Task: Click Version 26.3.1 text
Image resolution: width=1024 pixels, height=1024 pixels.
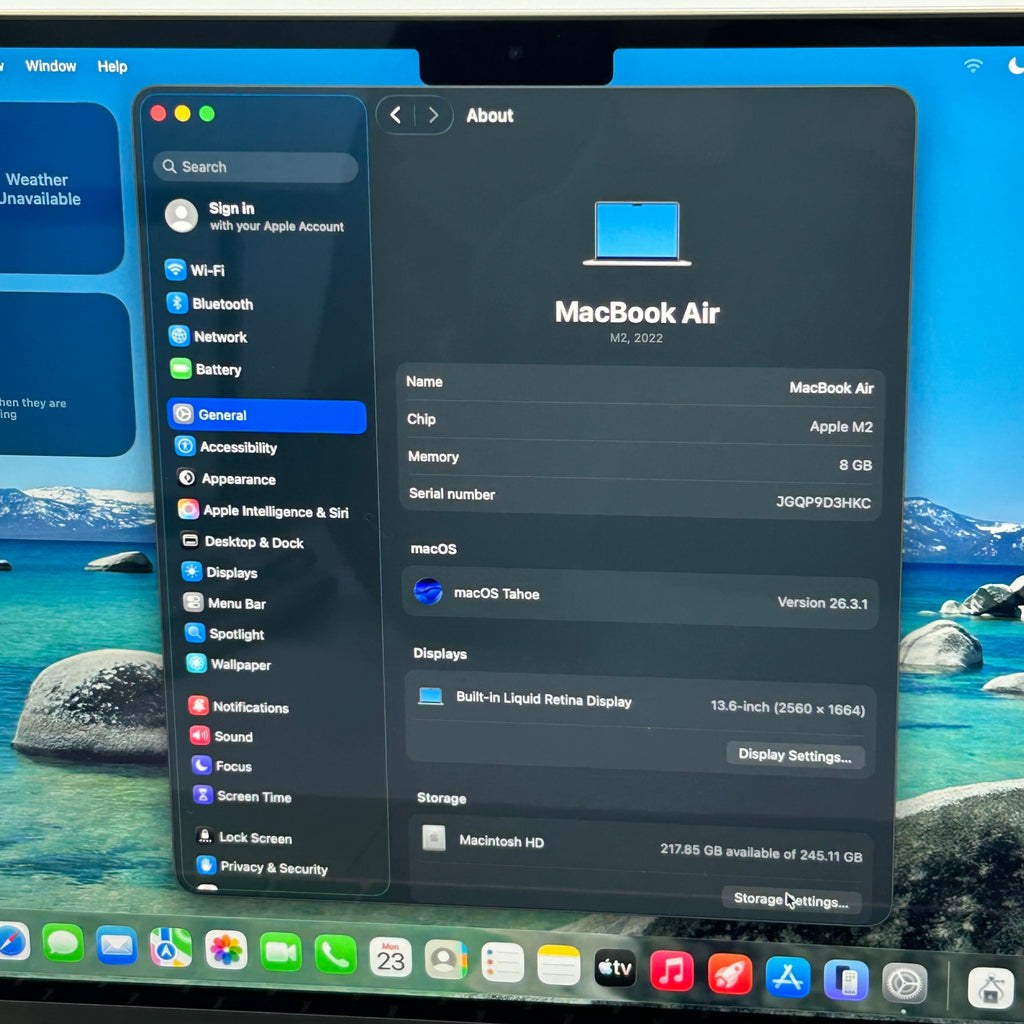Action: tap(823, 602)
